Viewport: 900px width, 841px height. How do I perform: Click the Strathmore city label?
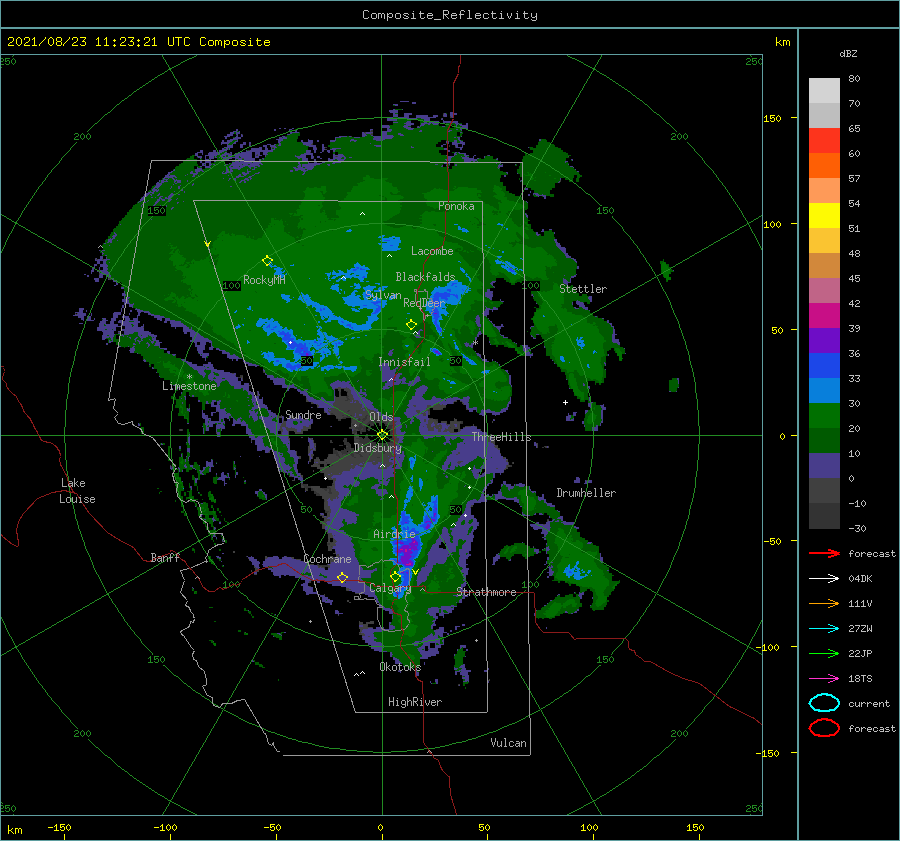pos(486,592)
